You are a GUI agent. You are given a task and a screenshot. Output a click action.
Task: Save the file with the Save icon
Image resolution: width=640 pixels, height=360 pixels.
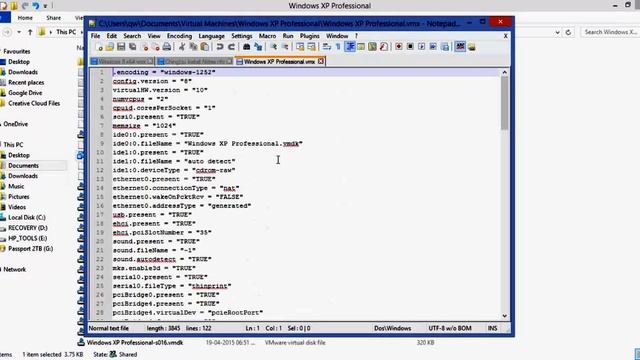[x=121, y=47]
